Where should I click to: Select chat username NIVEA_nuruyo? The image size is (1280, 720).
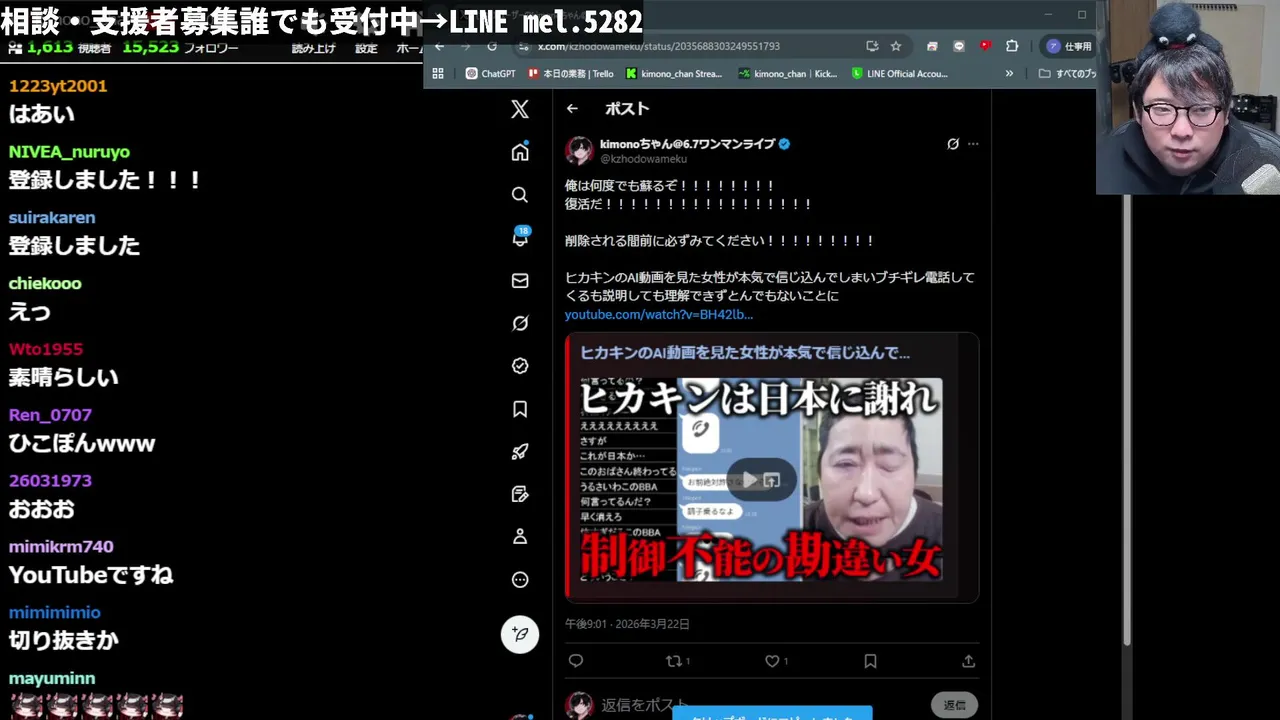[69, 152]
